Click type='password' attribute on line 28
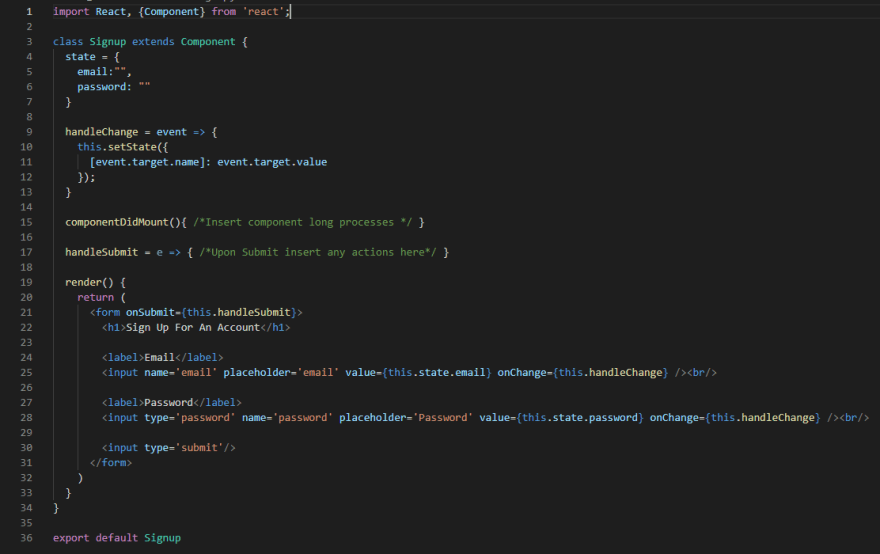Viewport: 880px width, 554px height. [190, 418]
